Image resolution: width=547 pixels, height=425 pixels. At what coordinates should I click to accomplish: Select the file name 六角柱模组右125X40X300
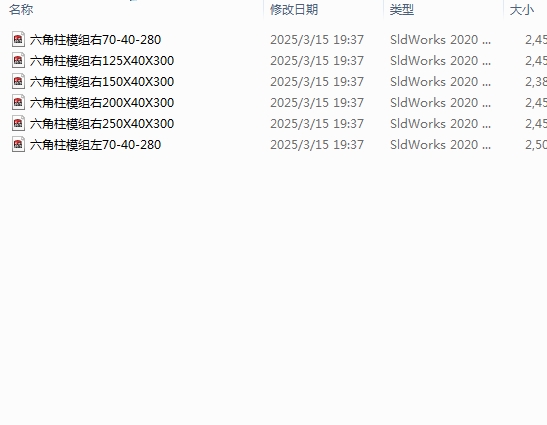[102, 61]
